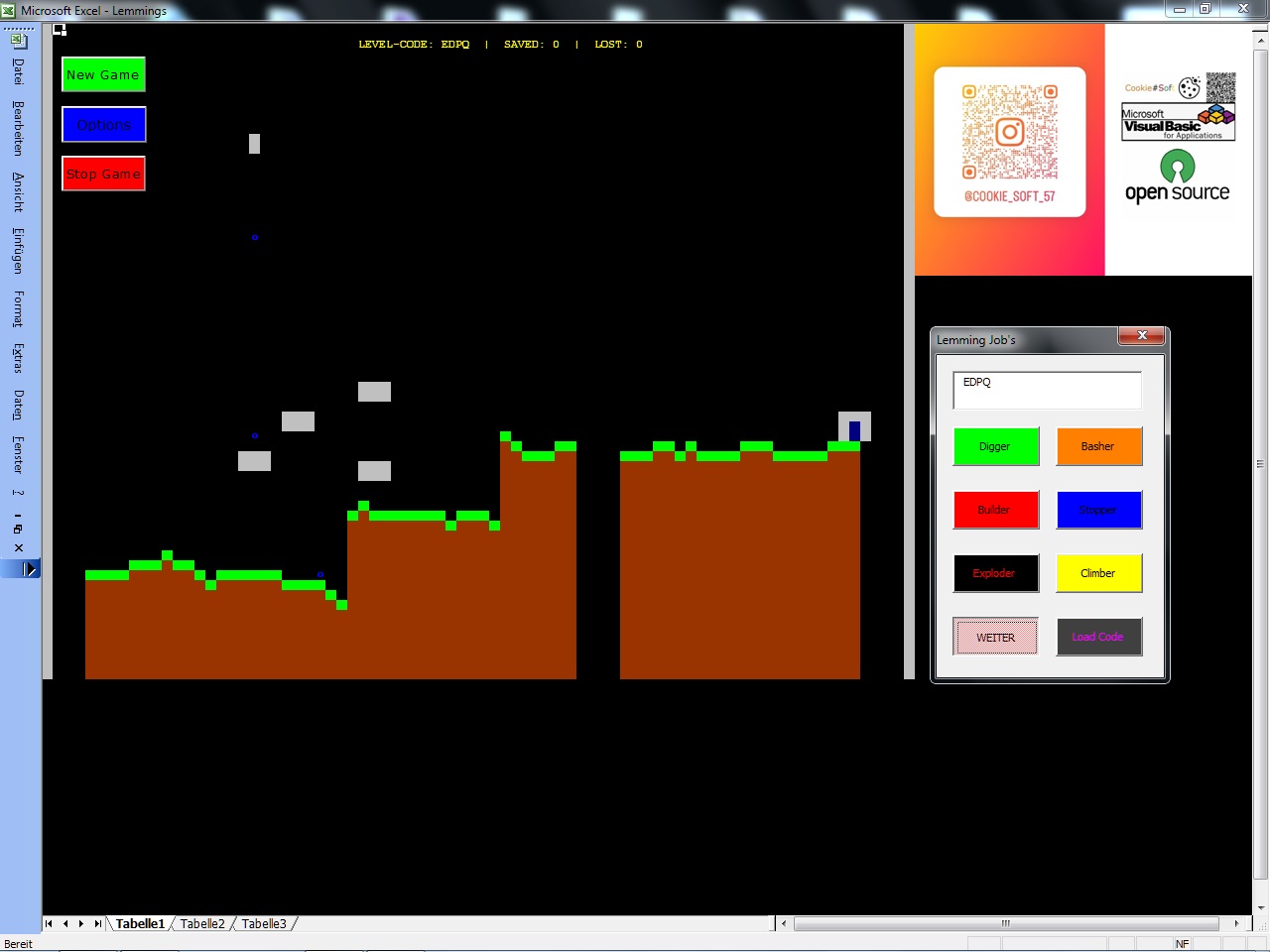This screenshot has height=952, width=1270.
Task: Click the previous-sheet tab navigation arrow
Action: [x=65, y=923]
